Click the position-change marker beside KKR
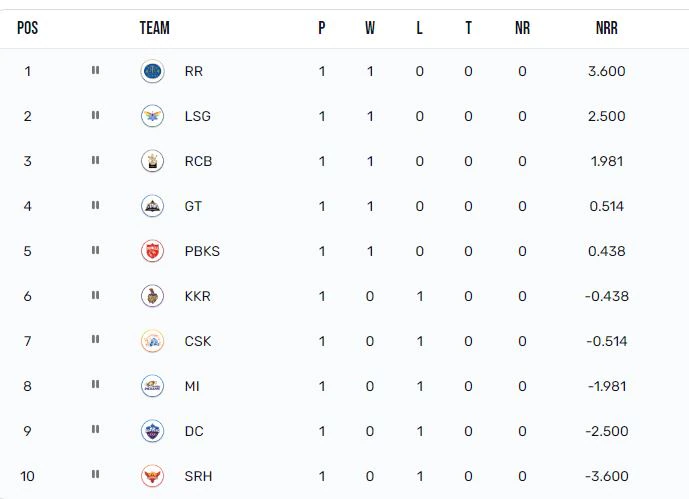The height and width of the screenshot is (499, 689). [x=95, y=296]
